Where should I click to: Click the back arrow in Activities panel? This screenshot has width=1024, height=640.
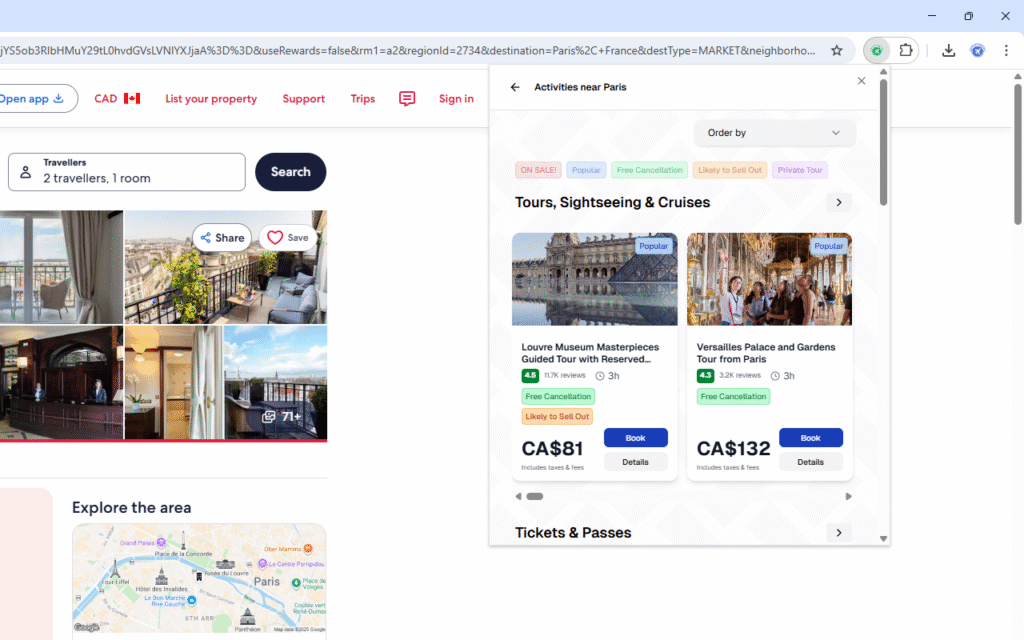pyautogui.click(x=515, y=87)
